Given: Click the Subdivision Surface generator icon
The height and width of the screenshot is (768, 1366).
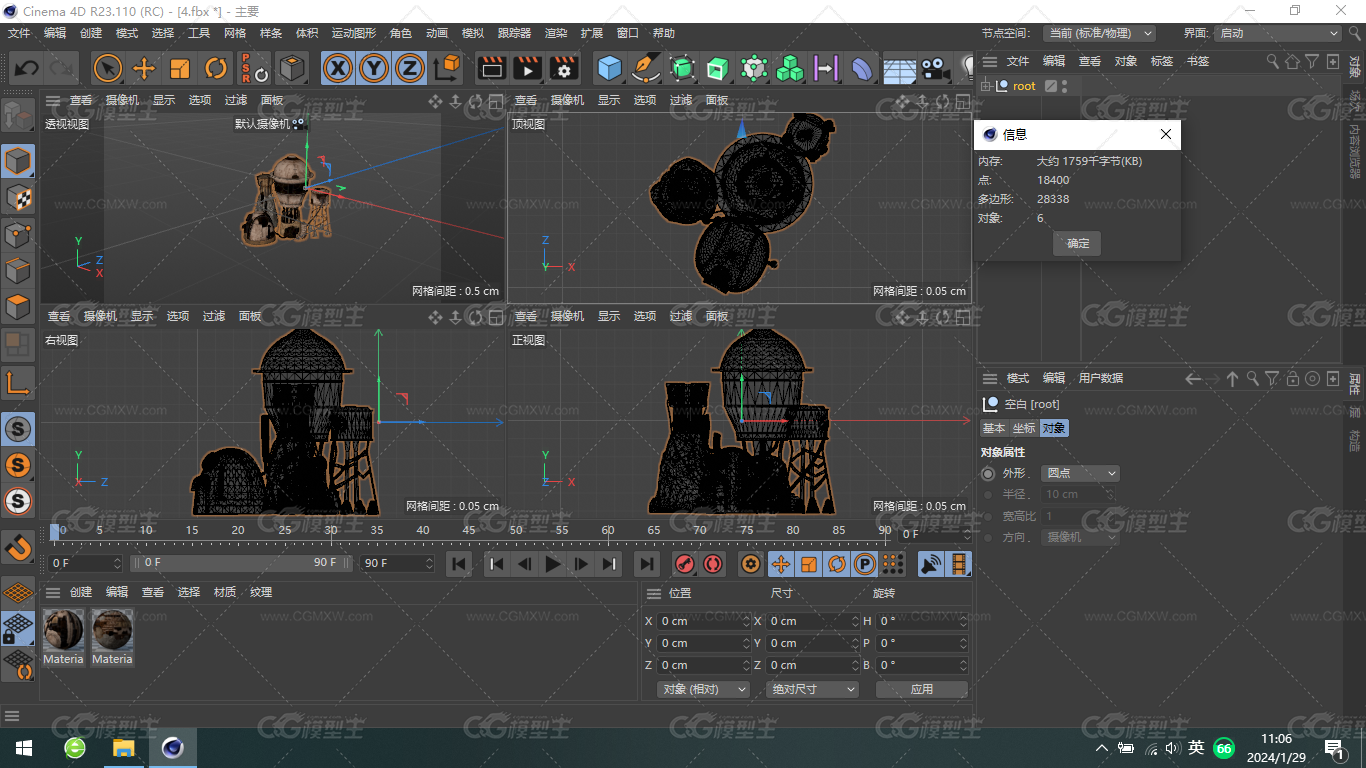Looking at the screenshot, I should click(x=682, y=68).
